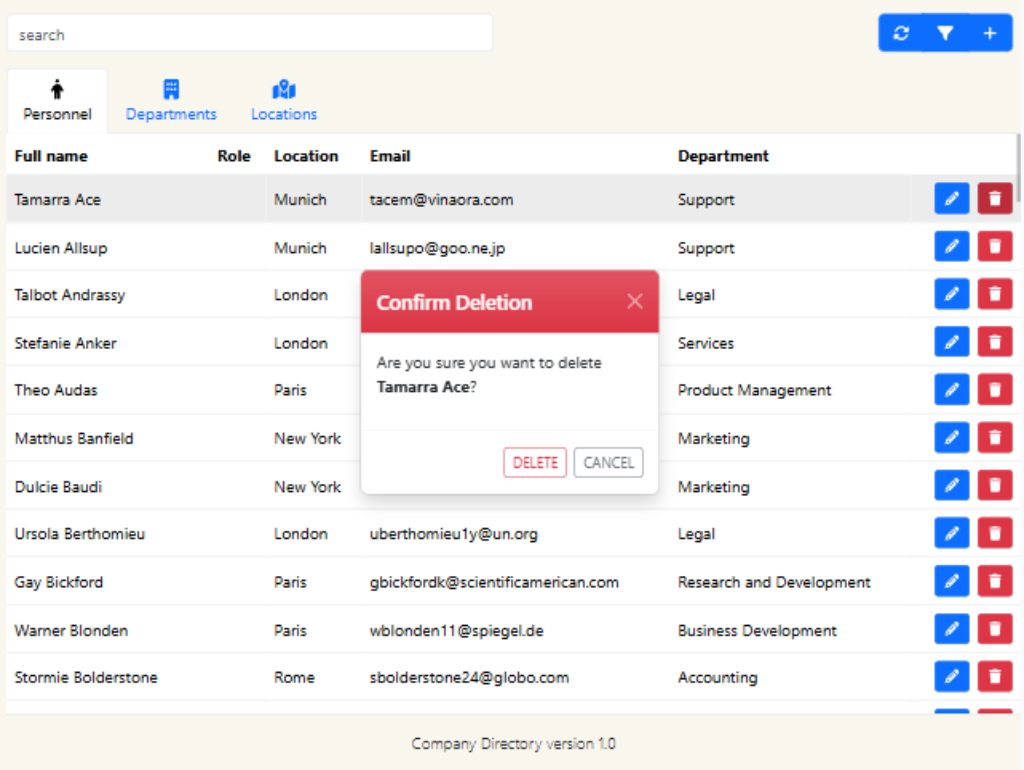Click the table's vertical scrollbar
This screenshot has height=770, width=1024.
1019,170
